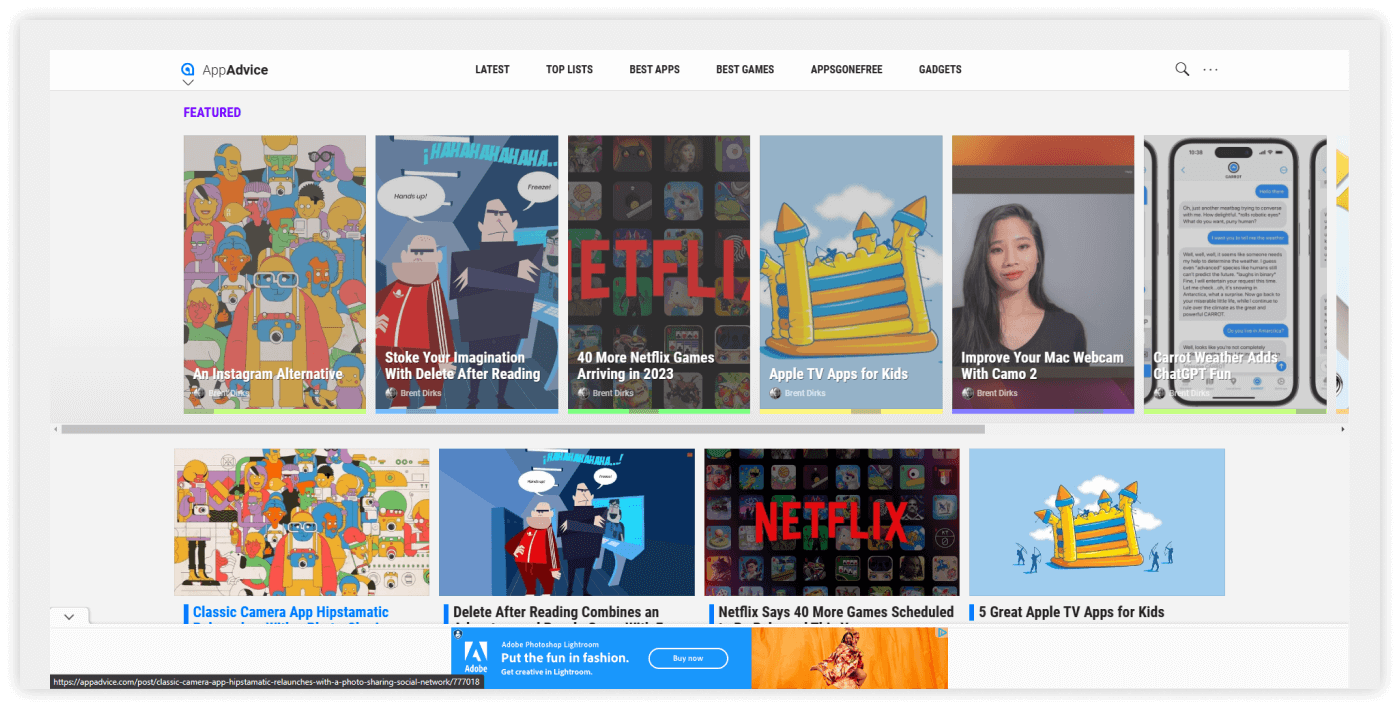Open Classic Camera App Hipstamatic headline

pyautogui.click(x=291, y=613)
